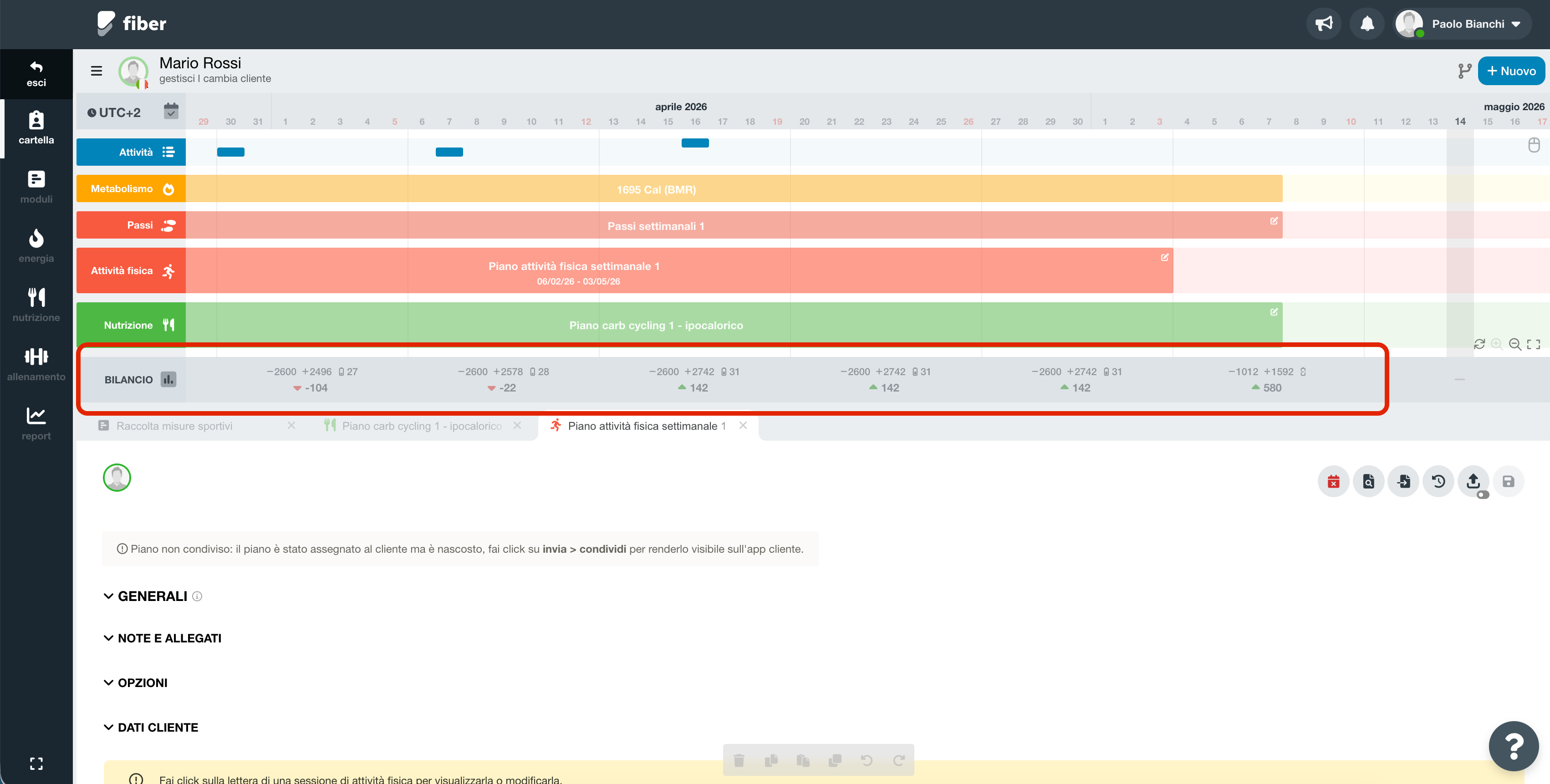
Task: Click the Attività marker on 7 aprile
Action: click(x=449, y=152)
